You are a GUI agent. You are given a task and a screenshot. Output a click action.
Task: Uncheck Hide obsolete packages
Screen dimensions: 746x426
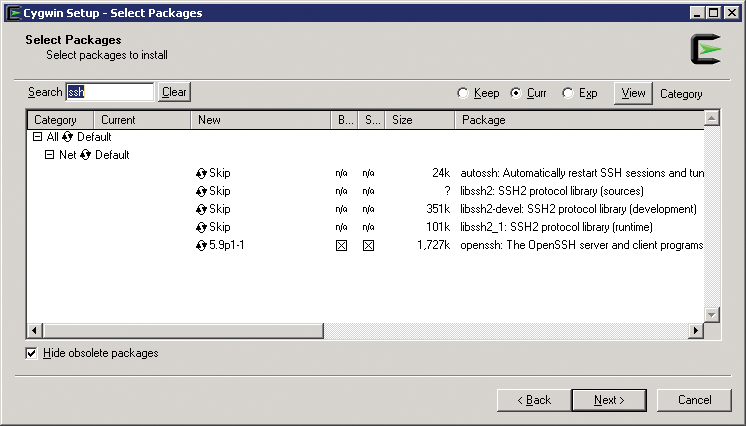point(31,353)
